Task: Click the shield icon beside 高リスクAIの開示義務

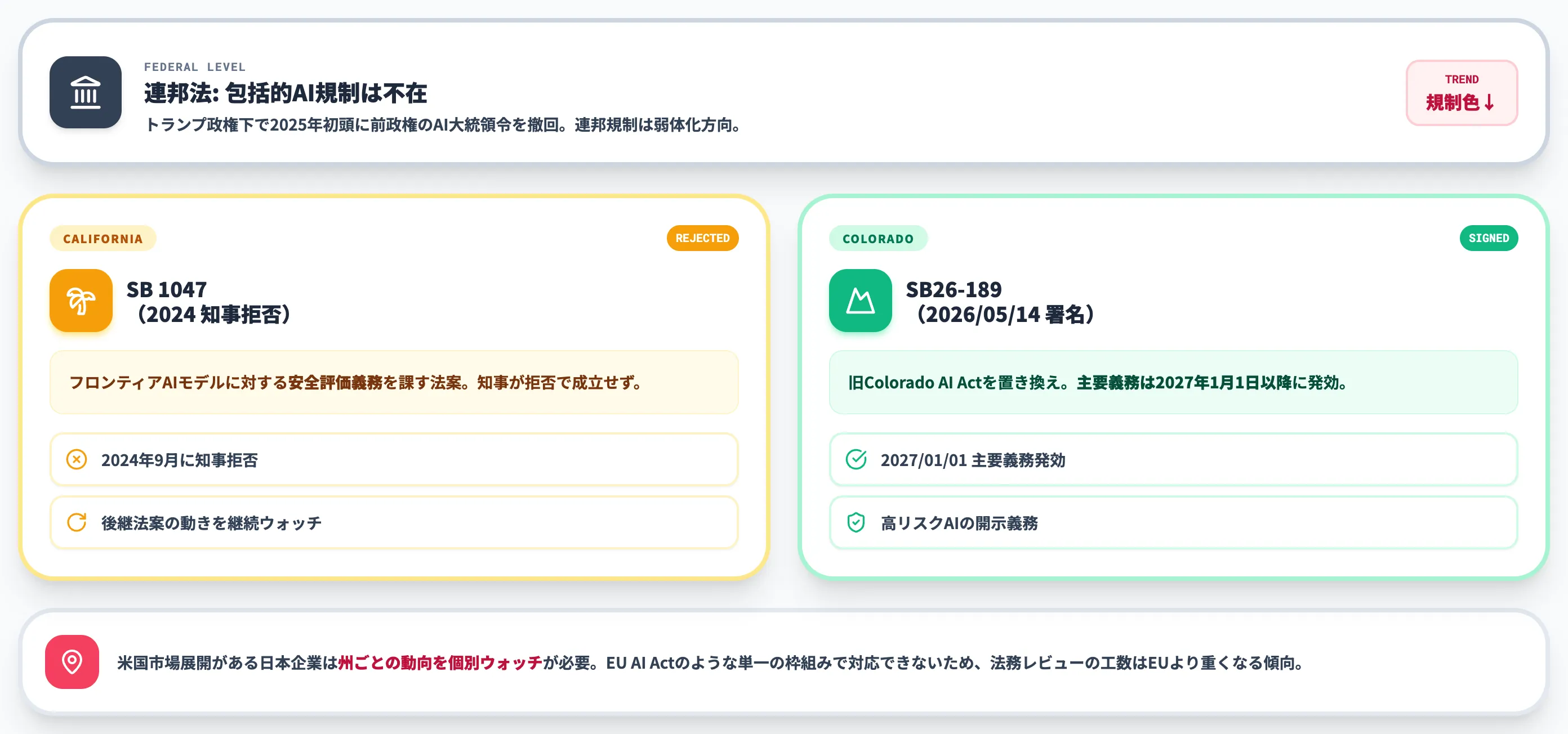Action: [856, 522]
